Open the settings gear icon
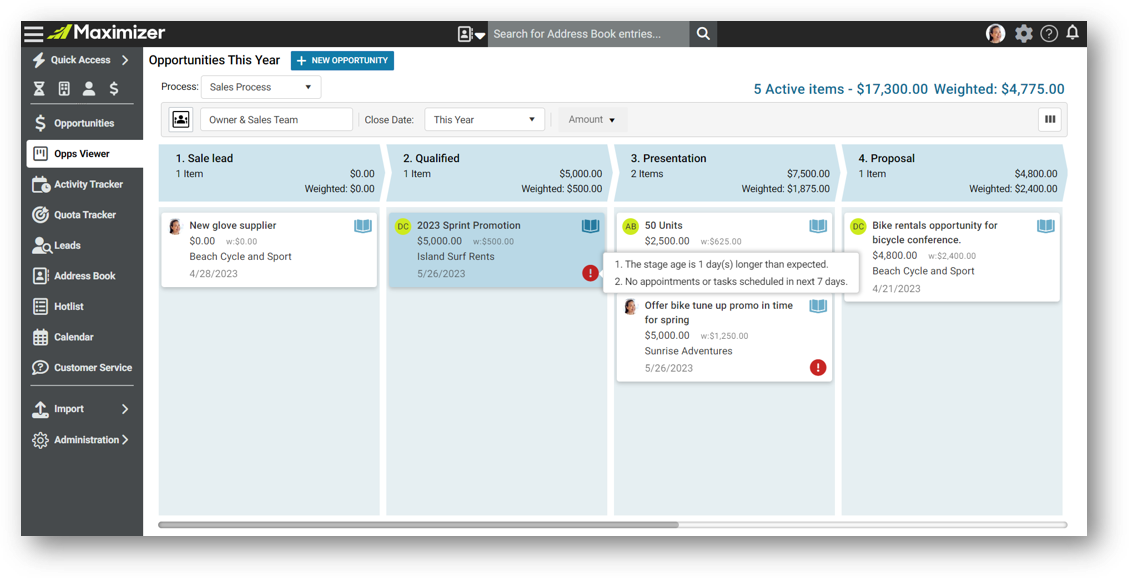 click(x=1023, y=33)
